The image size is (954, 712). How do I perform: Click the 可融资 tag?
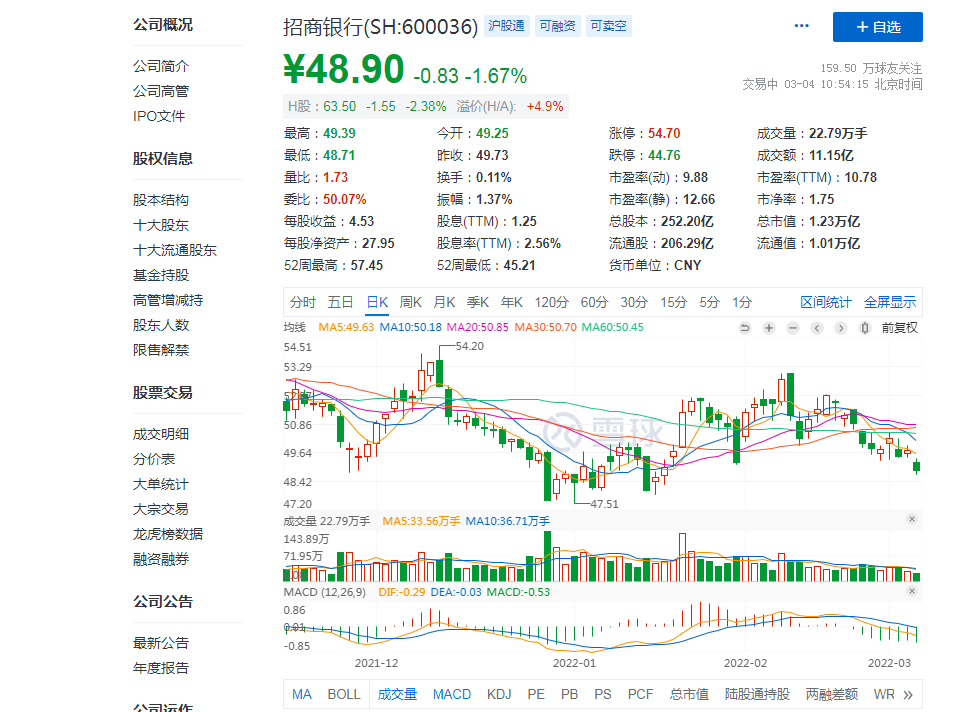557,26
